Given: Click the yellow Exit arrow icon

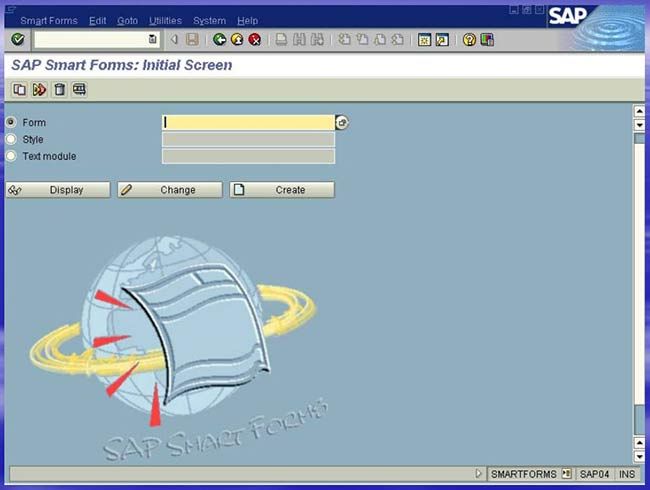Looking at the screenshot, I should 237,39.
